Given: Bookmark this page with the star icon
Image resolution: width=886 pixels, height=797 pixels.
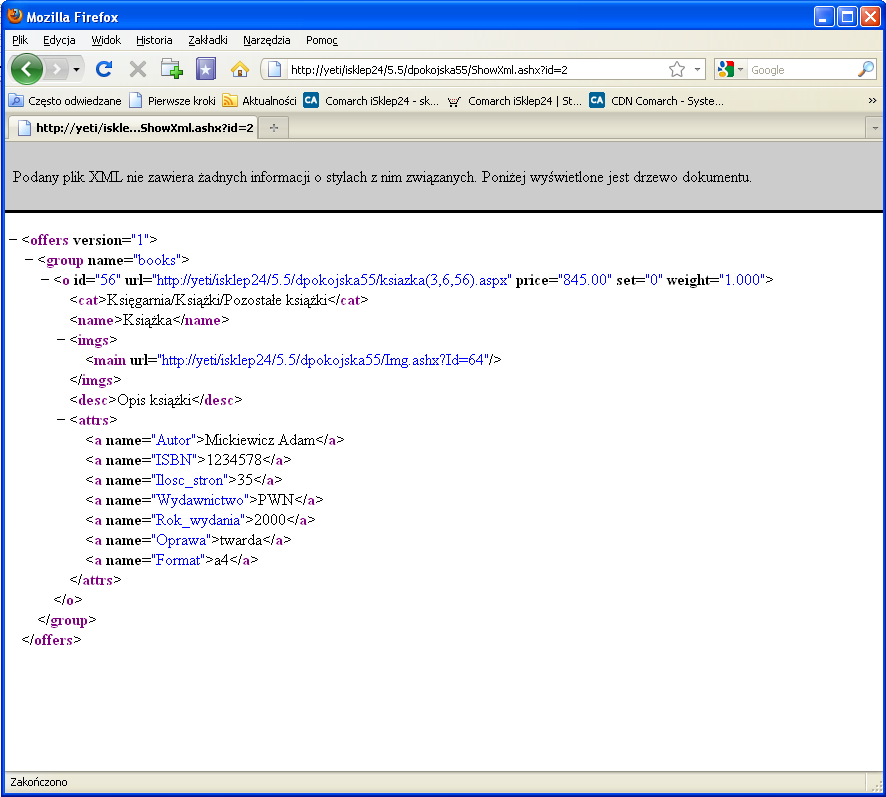Looking at the screenshot, I should click(x=676, y=70).
